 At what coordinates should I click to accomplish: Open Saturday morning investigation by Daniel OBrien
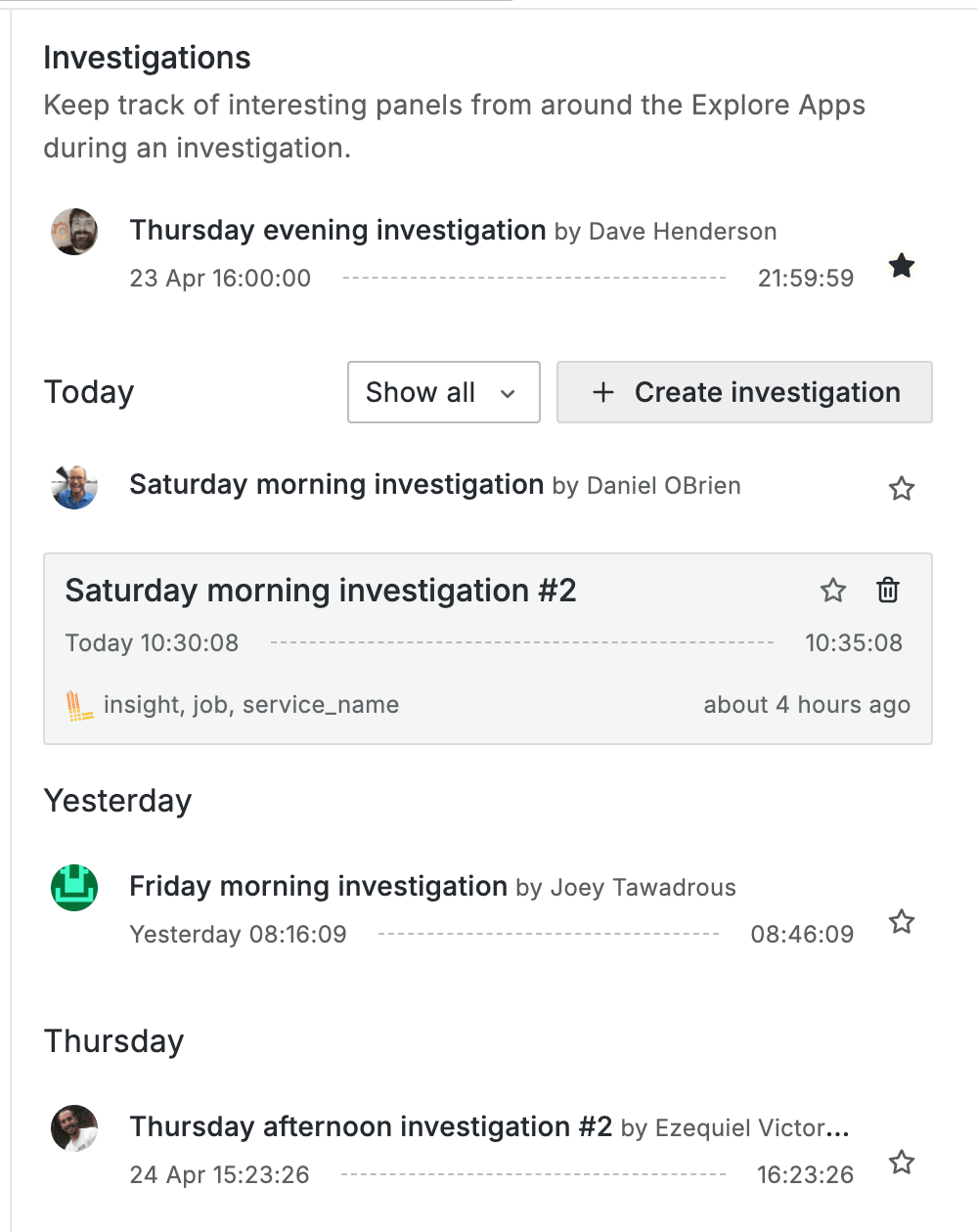tap(336, 485)
